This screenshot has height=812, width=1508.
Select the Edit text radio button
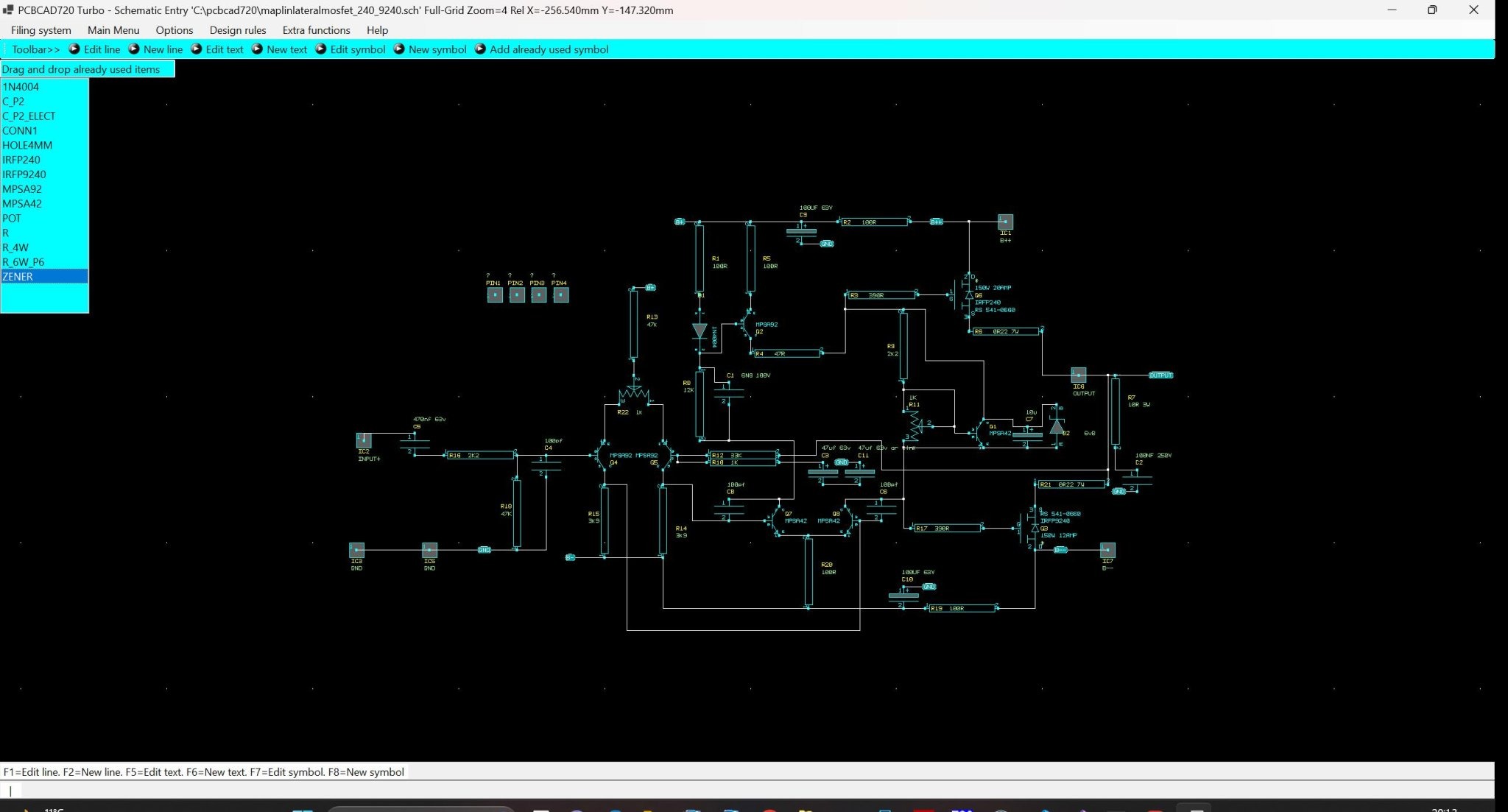click(x=218, y=49)
